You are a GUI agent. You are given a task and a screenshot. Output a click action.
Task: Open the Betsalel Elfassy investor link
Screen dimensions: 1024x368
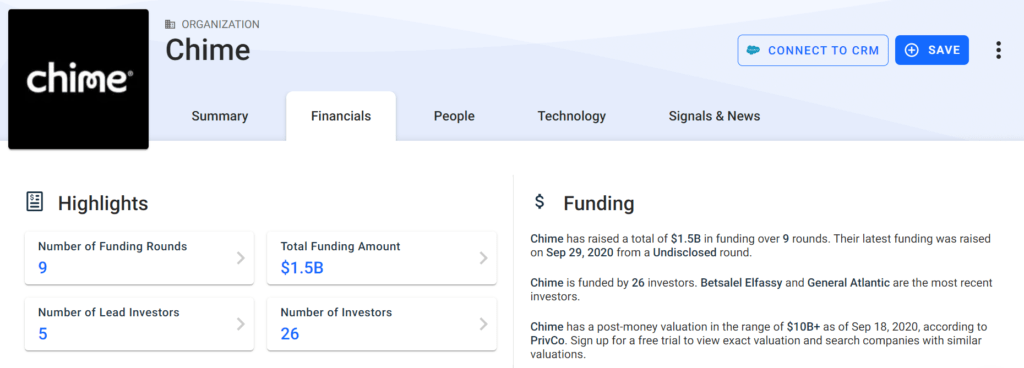click(x=741, y=283)
